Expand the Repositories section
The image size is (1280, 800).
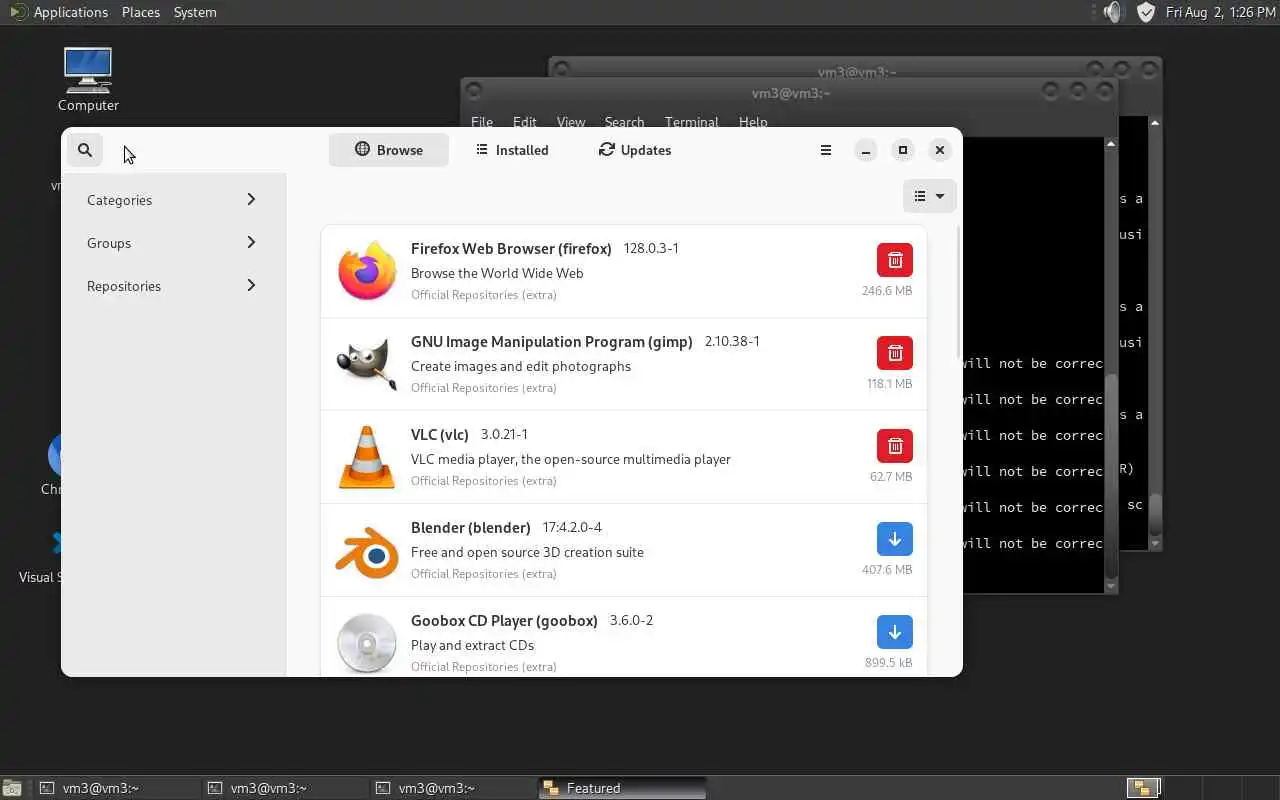pos(173,286)
